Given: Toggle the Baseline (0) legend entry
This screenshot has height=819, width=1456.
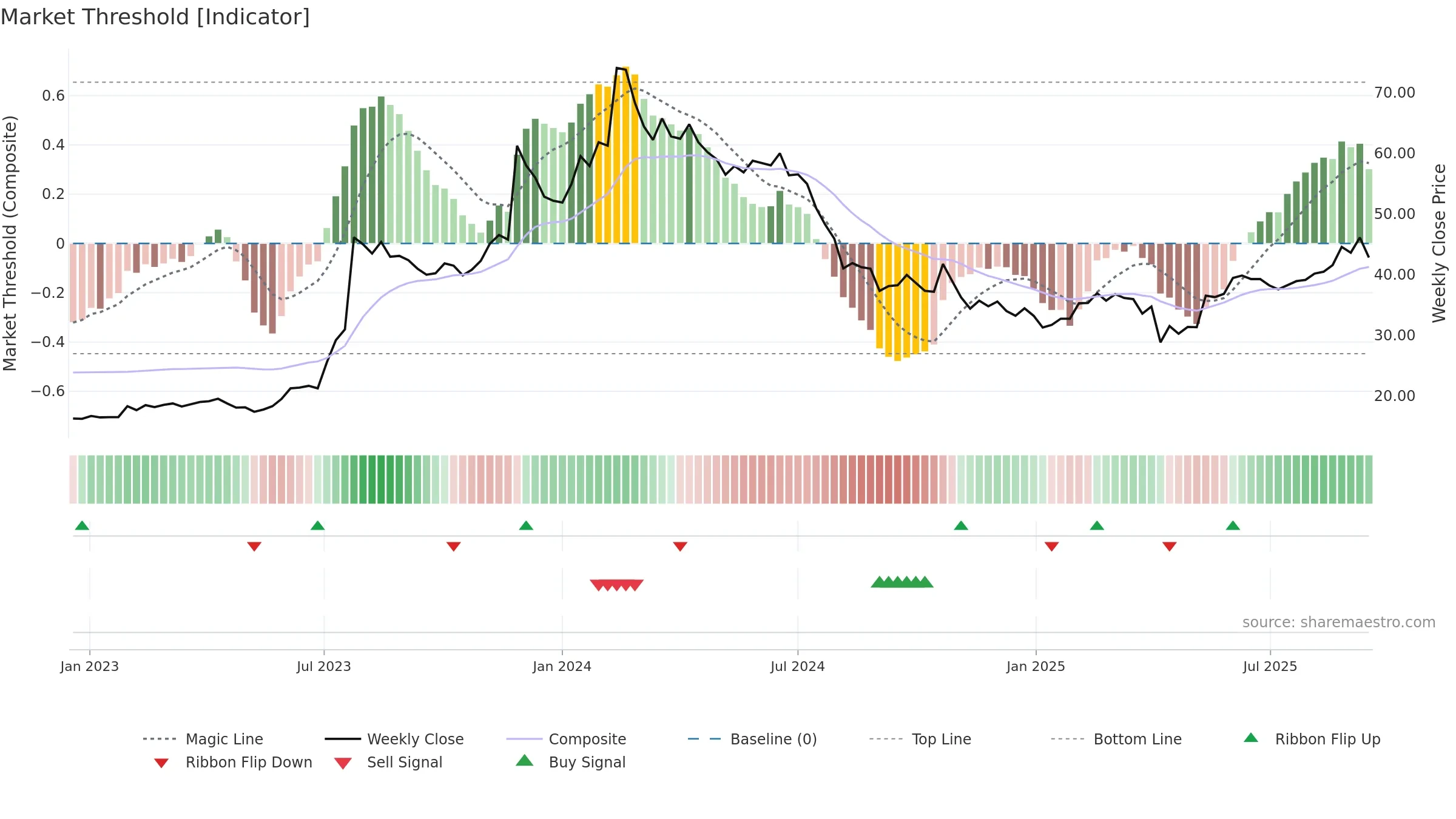Looking at the screenshot, I should point(752,739).
